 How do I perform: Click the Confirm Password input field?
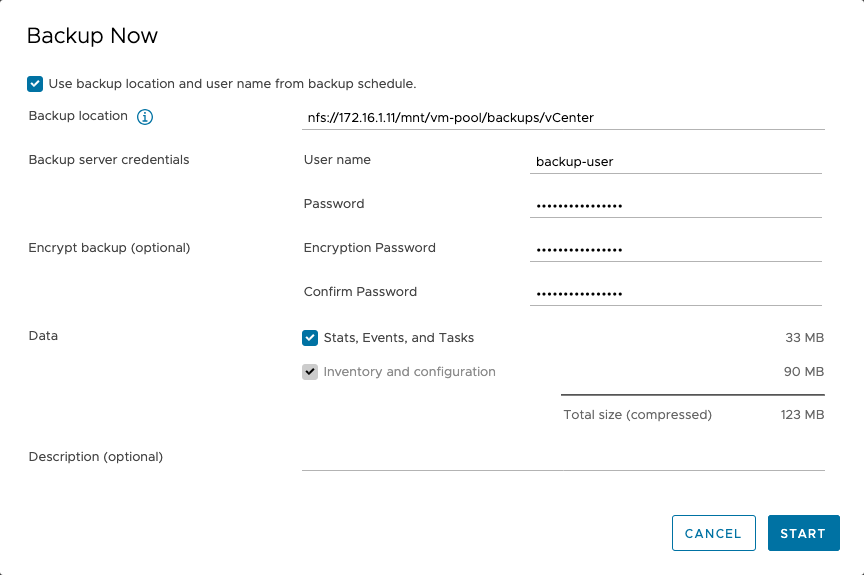click(x=676, y=293)
